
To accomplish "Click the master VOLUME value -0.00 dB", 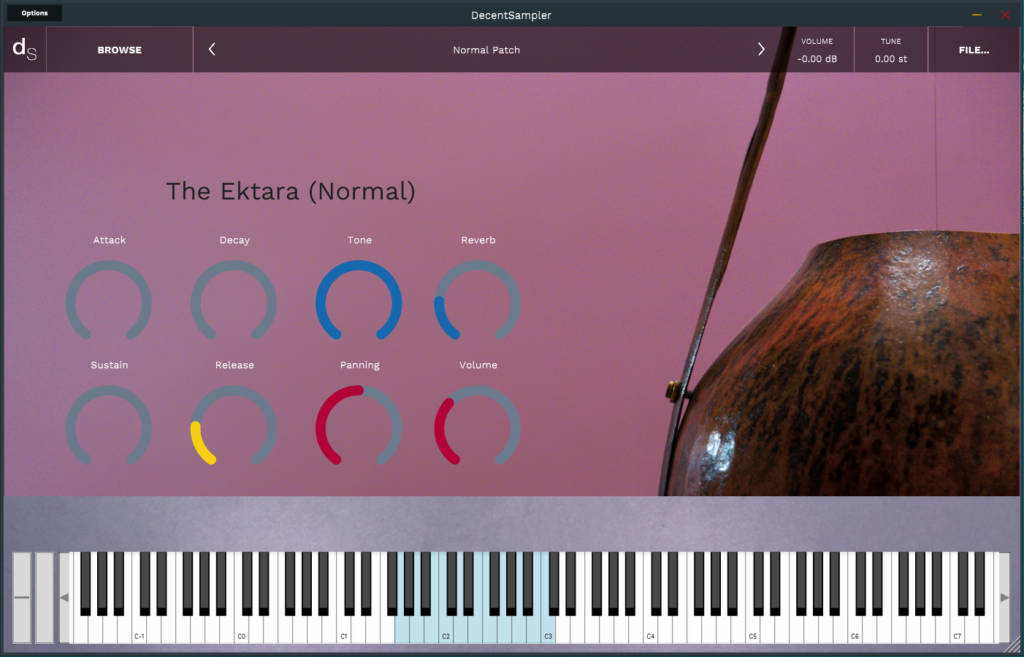I will pos(817,59).
